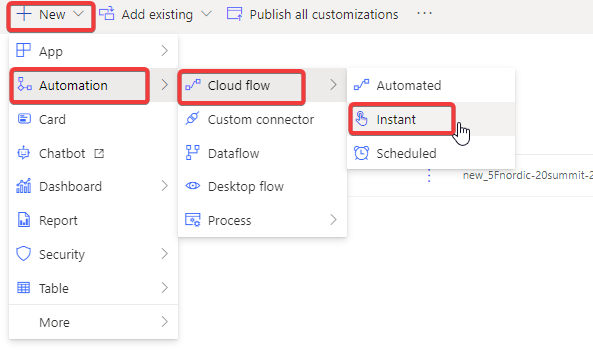Expand the Security submenu chevron
The height and width of the screenshot is (360, 593).
[x=164, y=254]
